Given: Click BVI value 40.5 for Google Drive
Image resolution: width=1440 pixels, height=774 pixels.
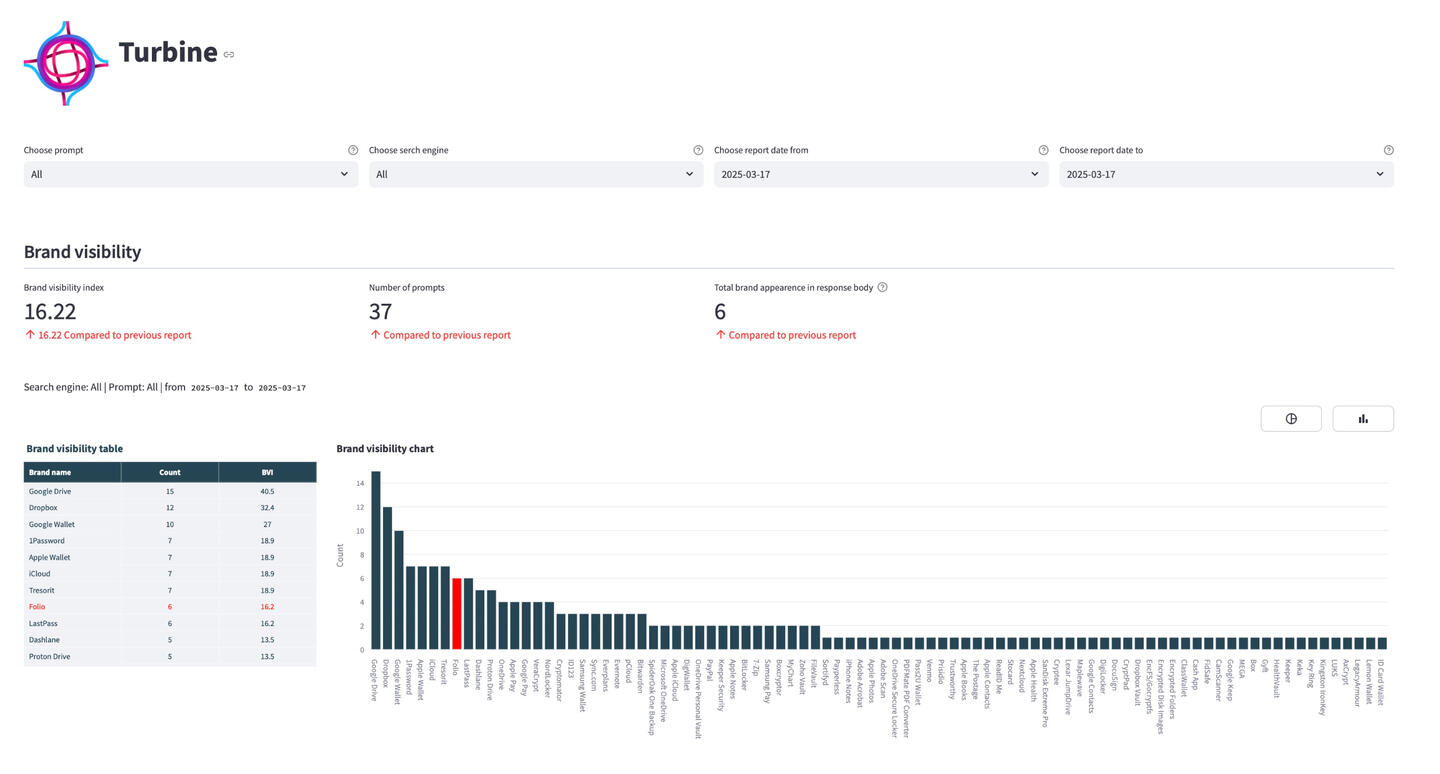Looking at the screenshot, I should (x=267, y=491).
